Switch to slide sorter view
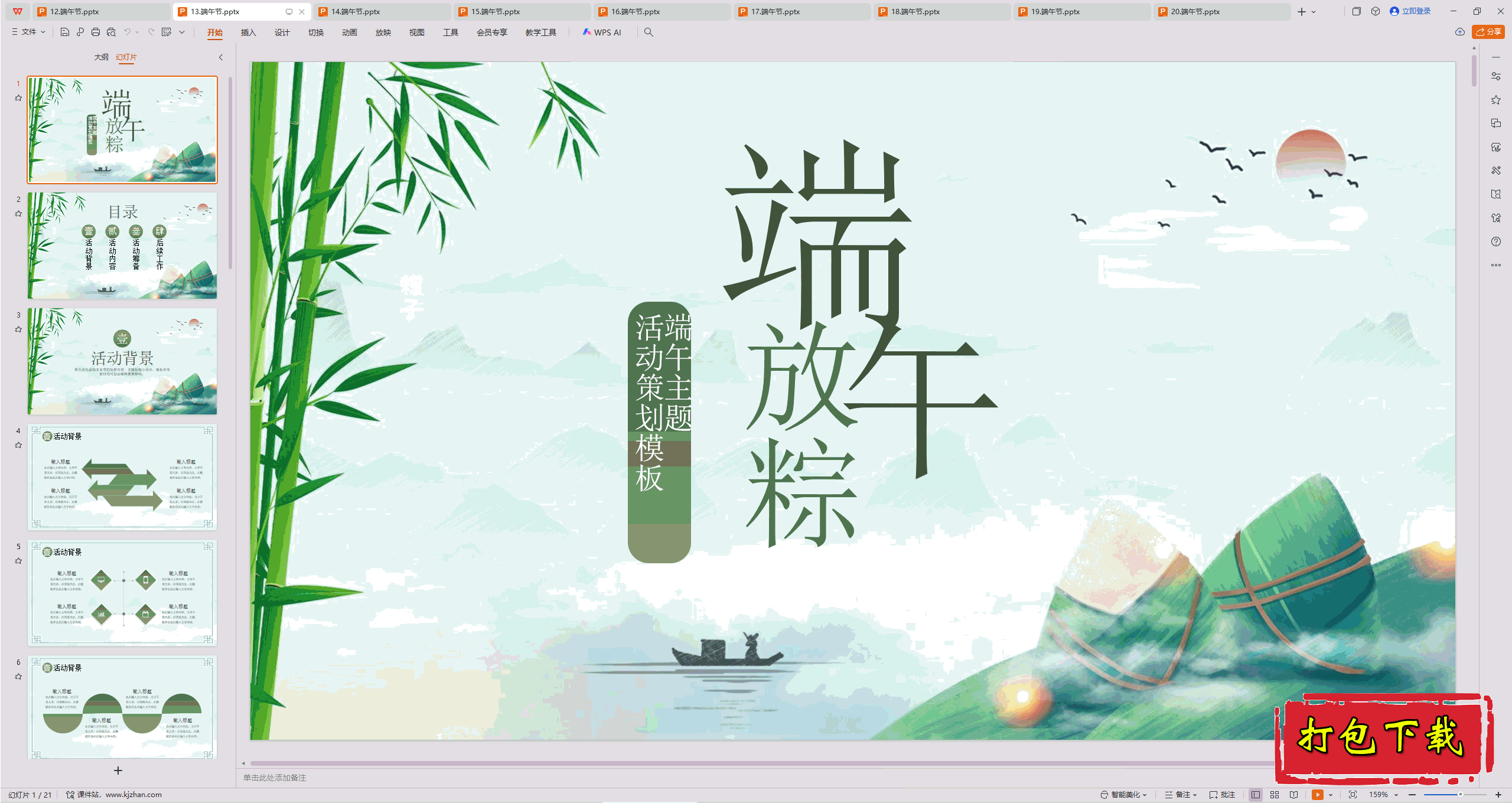 tap(1275, 795)
